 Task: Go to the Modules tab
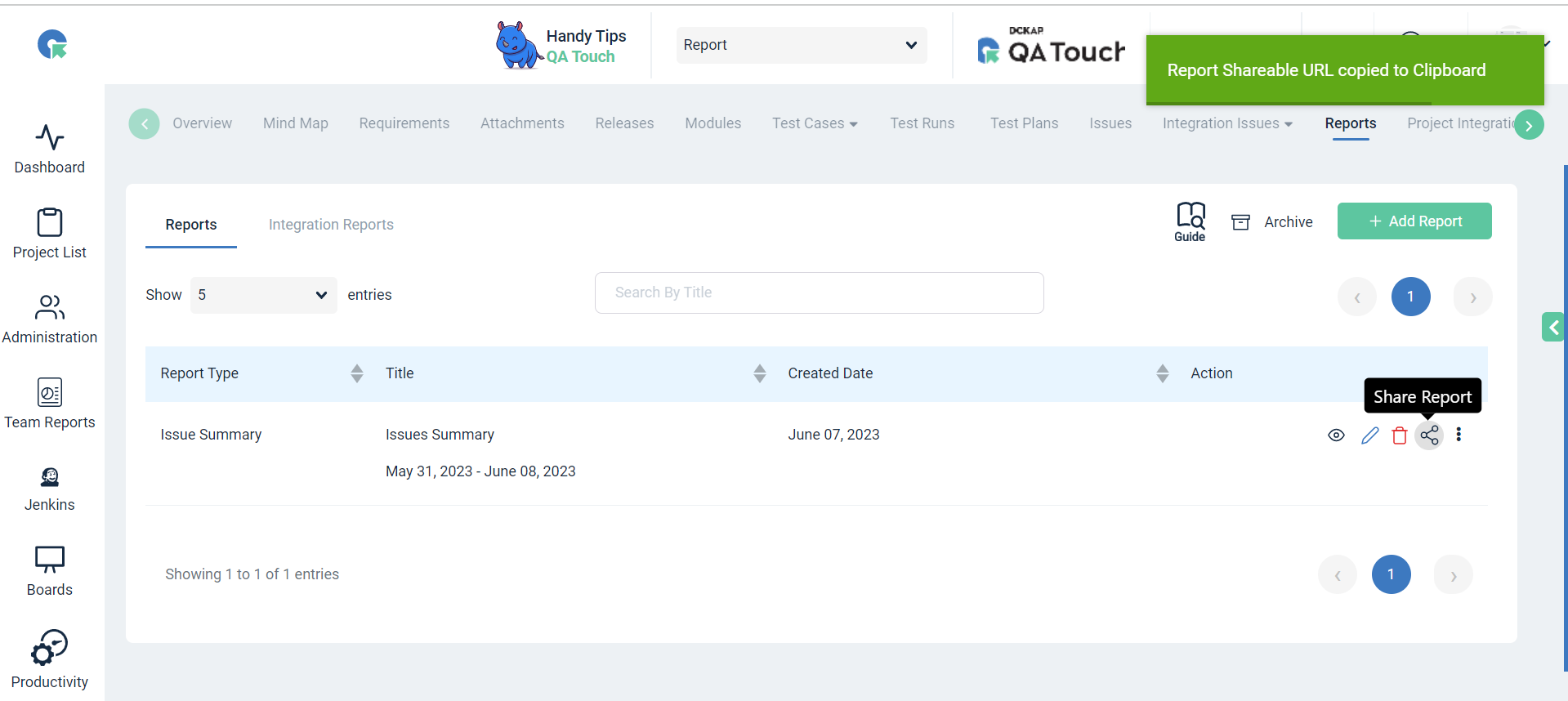[713, 123]
